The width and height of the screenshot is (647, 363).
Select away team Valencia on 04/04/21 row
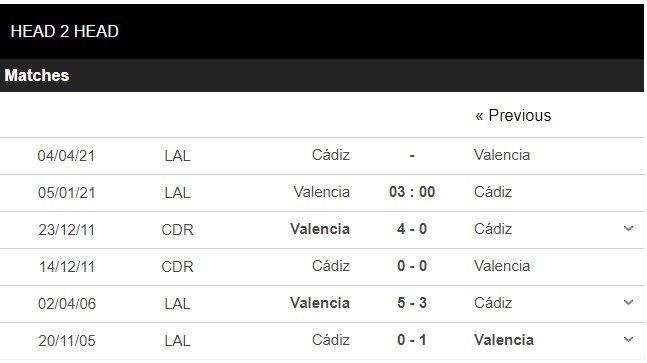[x=502, y=155]
